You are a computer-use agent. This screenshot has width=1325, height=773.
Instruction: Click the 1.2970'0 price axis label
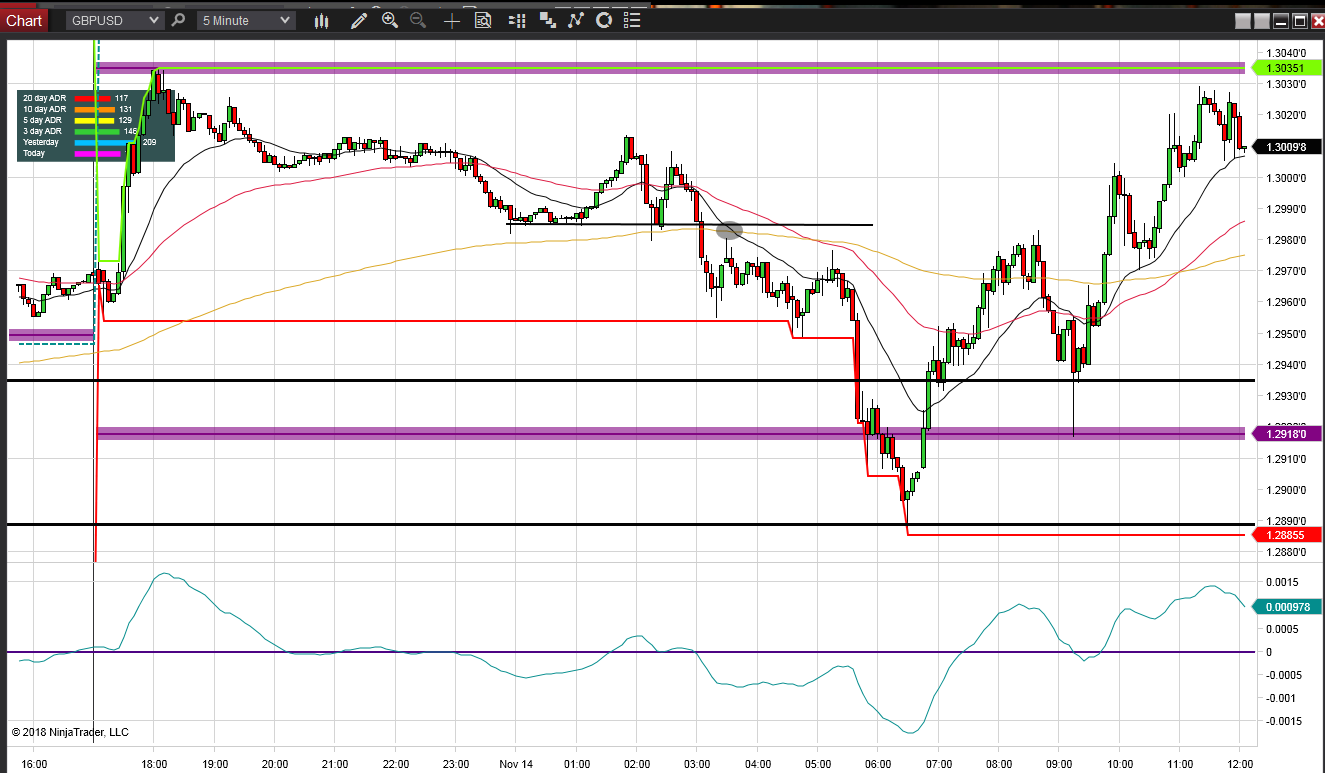1286,271
